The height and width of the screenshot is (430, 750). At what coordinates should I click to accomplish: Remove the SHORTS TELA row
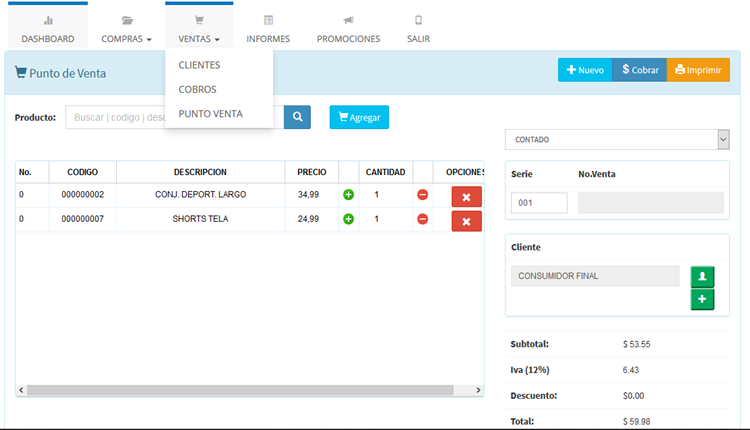point(466,221)
